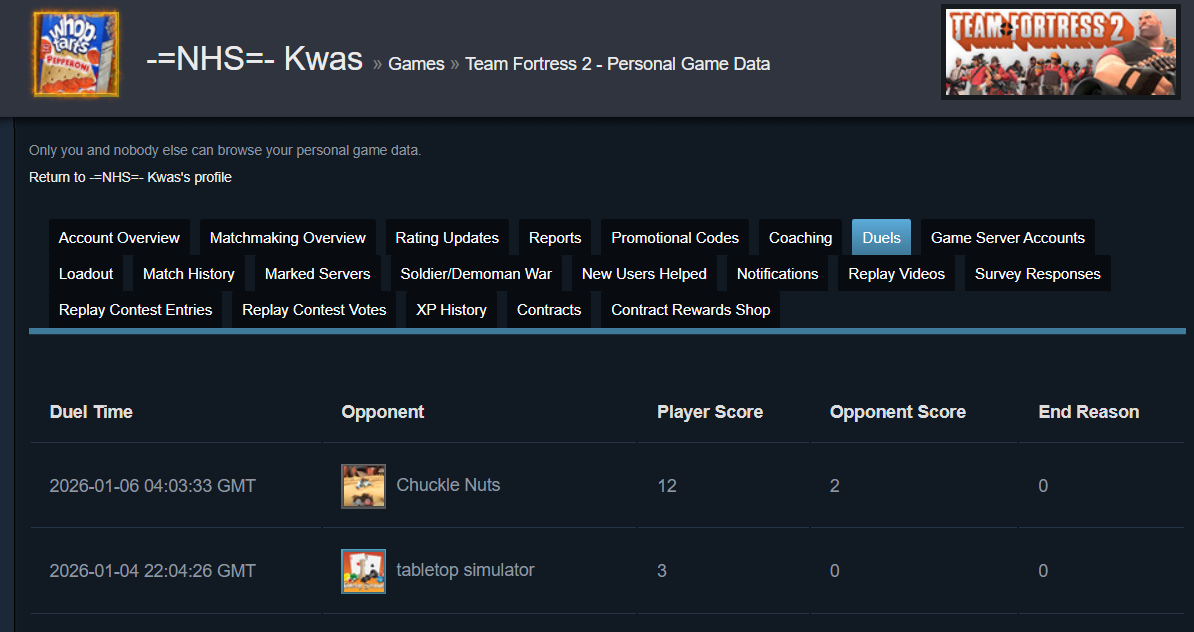Click the Chuckle Nuts opponent name
The image size is (1194, 632).
tap(448, 485)
